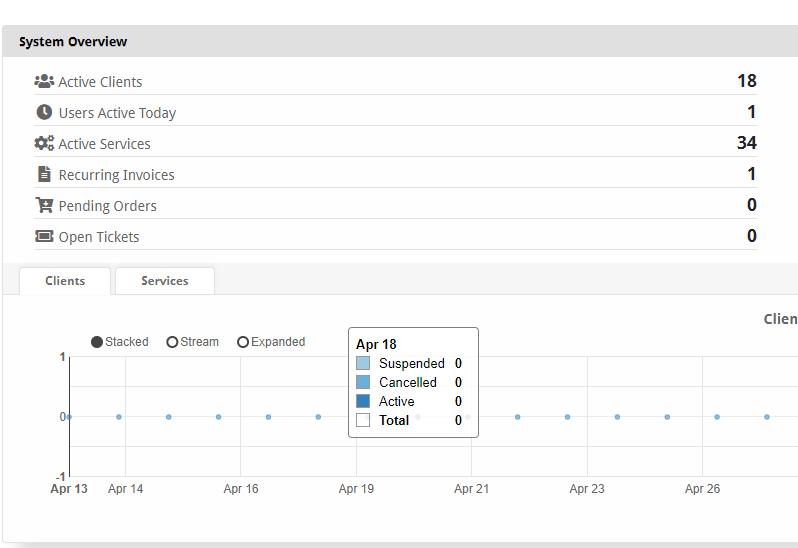
Task: Open the Open Tickets label
Action: coord(99,237)
